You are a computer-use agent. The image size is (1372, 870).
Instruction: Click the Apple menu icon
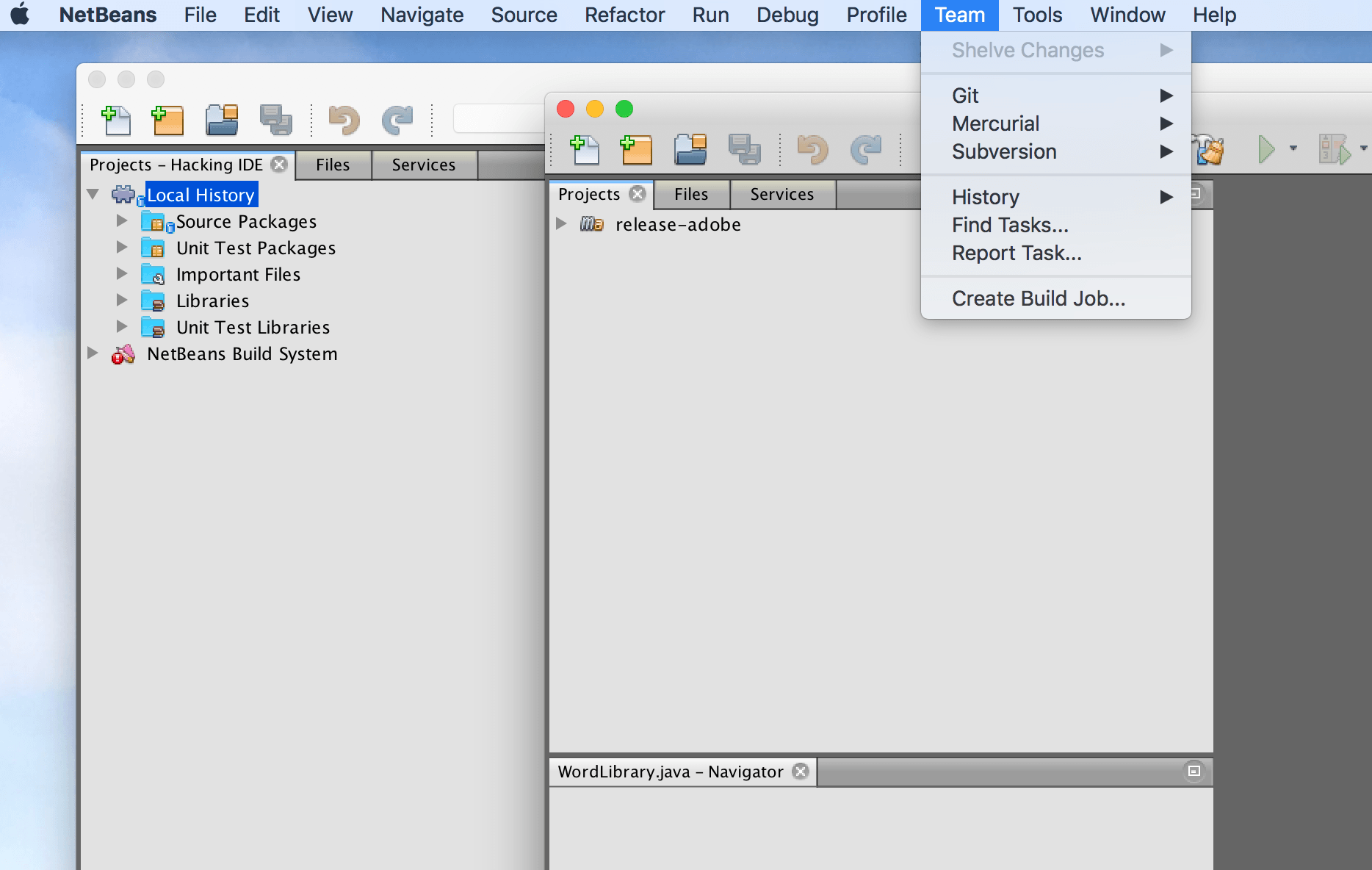[20, 15]
